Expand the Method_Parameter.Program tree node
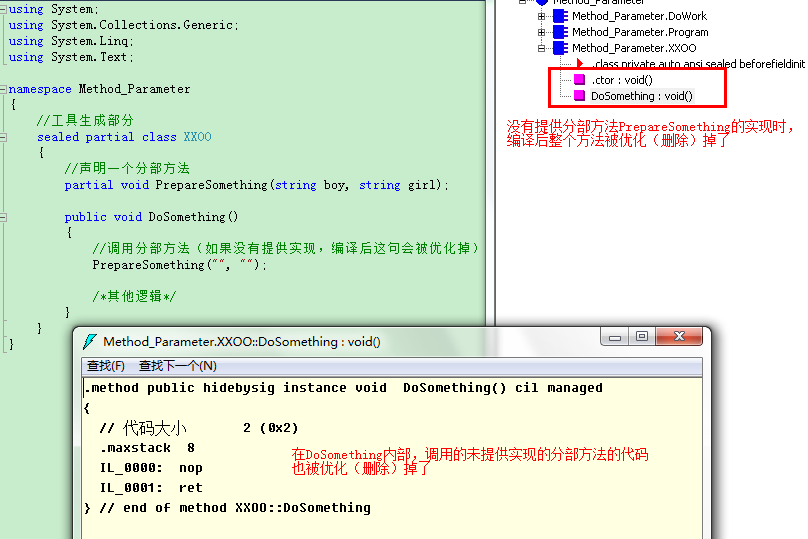 [541, 32]
